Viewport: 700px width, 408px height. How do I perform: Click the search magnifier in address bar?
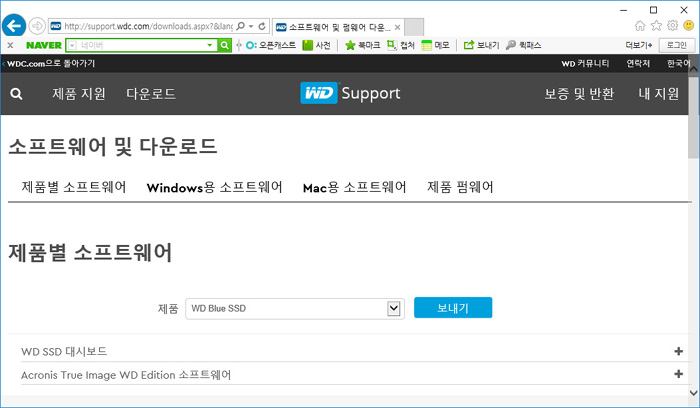tap(241, 26)
